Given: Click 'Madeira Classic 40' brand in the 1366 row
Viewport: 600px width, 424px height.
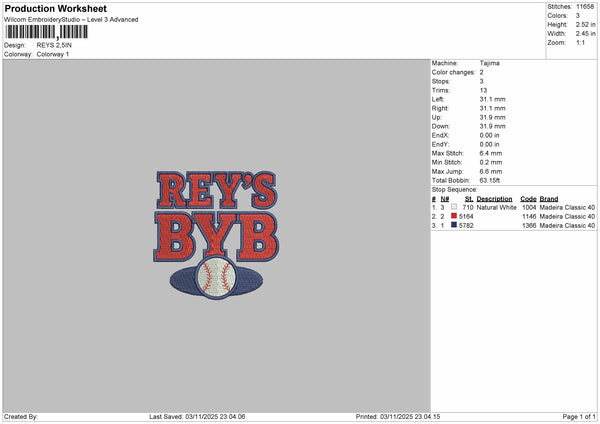Looking at the screenshot, I should point(567,226).
